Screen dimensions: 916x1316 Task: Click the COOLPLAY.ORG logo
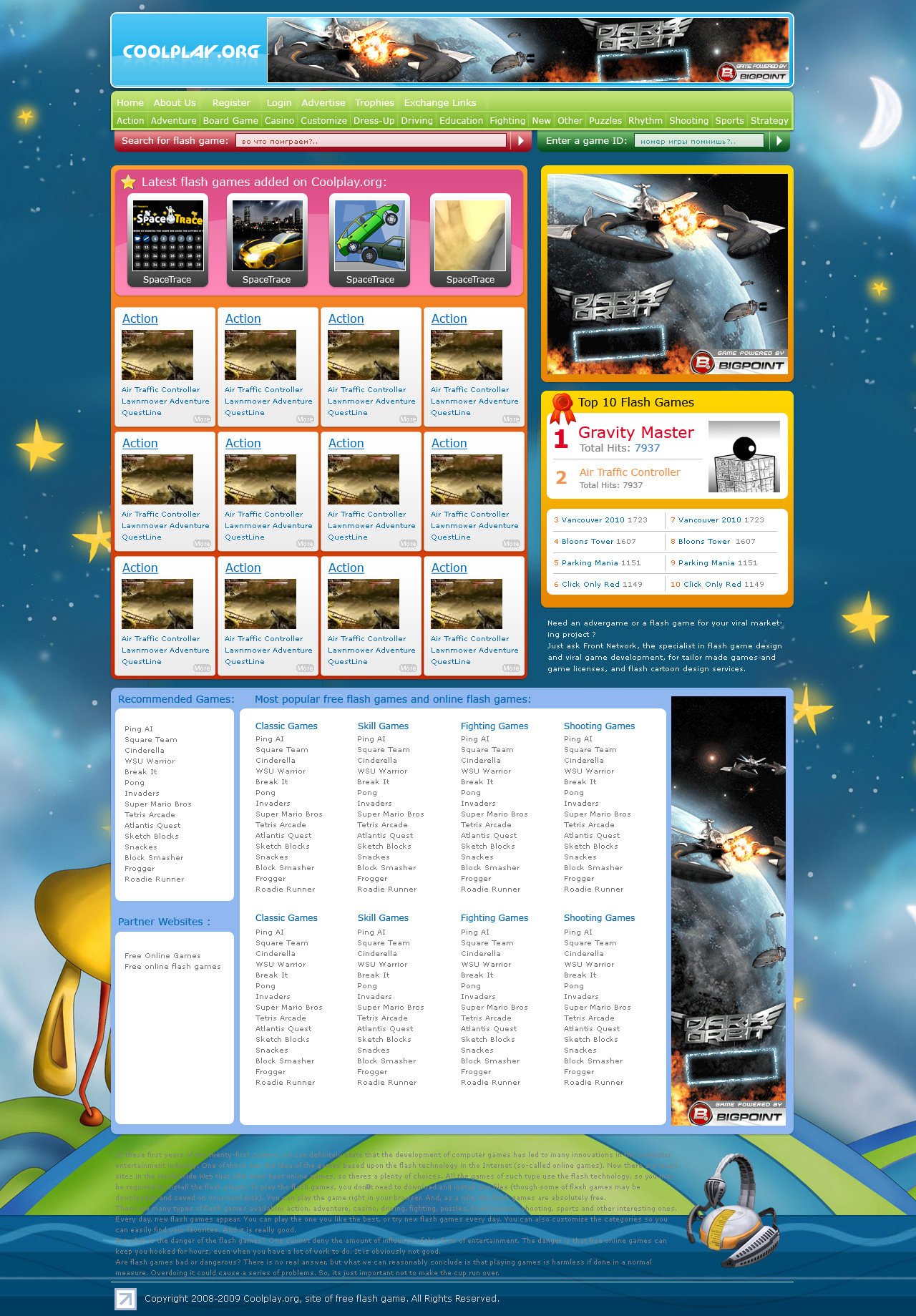point(190,52)
